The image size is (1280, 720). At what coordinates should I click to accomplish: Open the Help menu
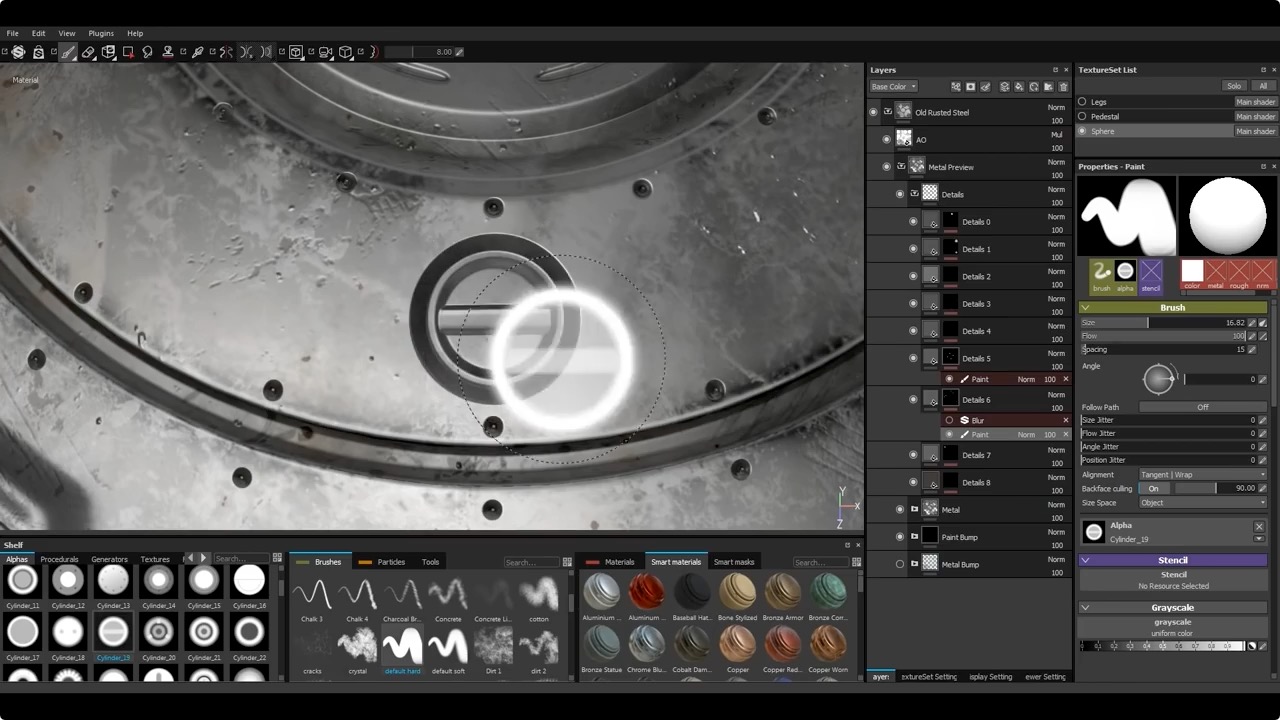pos(135,33)
